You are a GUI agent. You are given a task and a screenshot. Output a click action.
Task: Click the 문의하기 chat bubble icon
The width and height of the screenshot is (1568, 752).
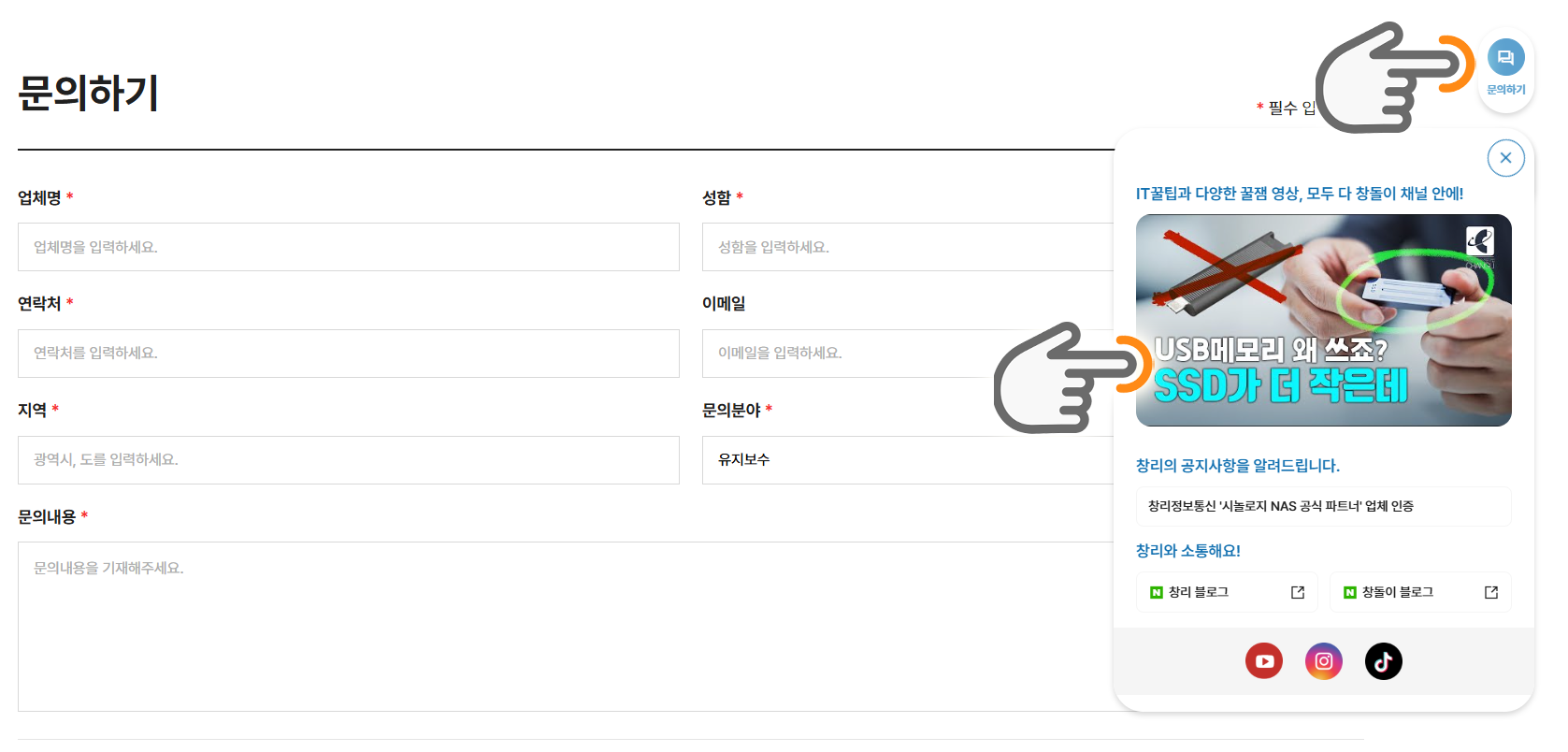(x=1505, y=58)
